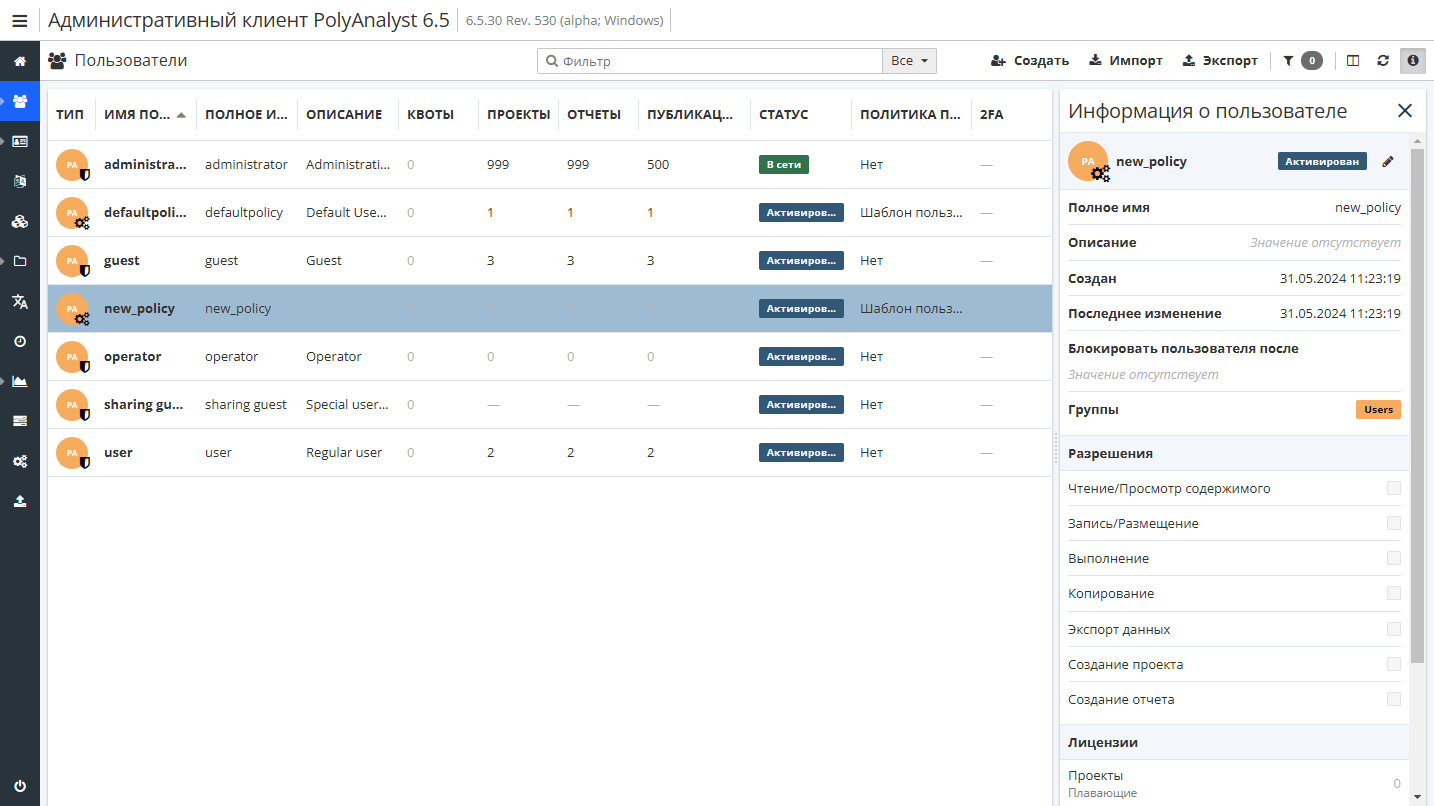Open the server sidebar icon
The width and height of the screenshot is (1434, 806).
(x=20, y=421)
